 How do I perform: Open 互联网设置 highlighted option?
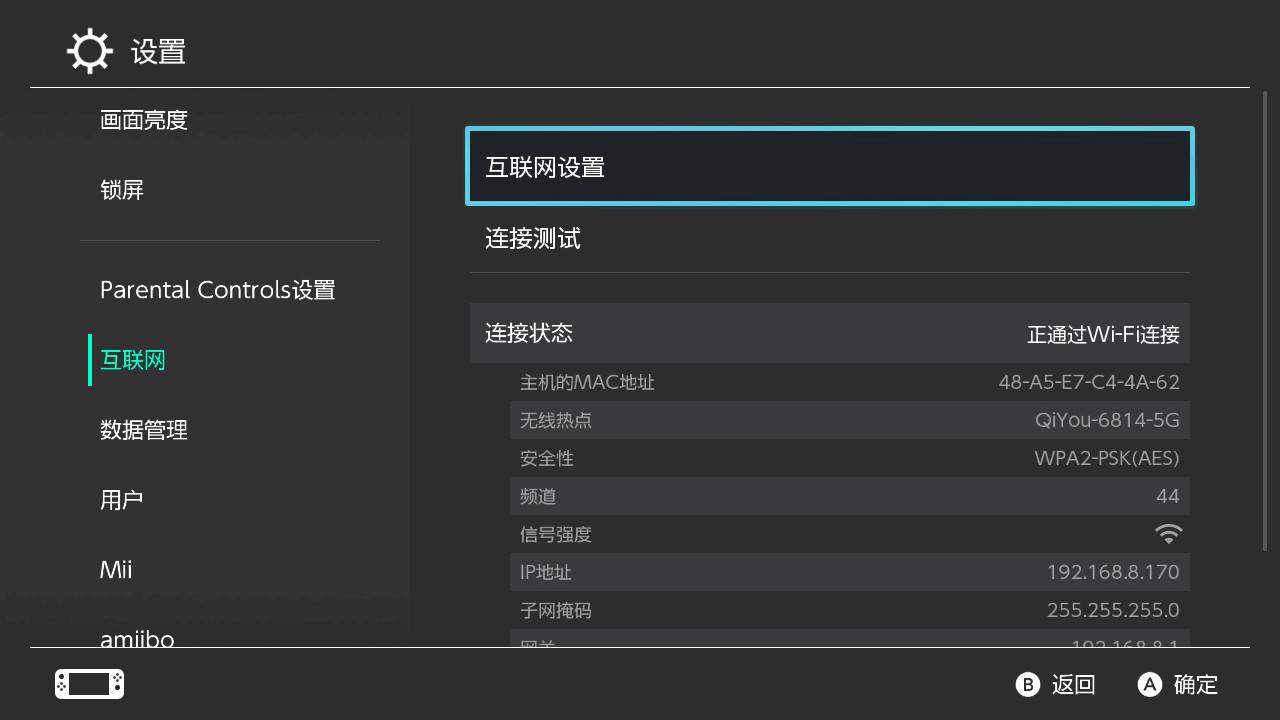coord(828,166)
